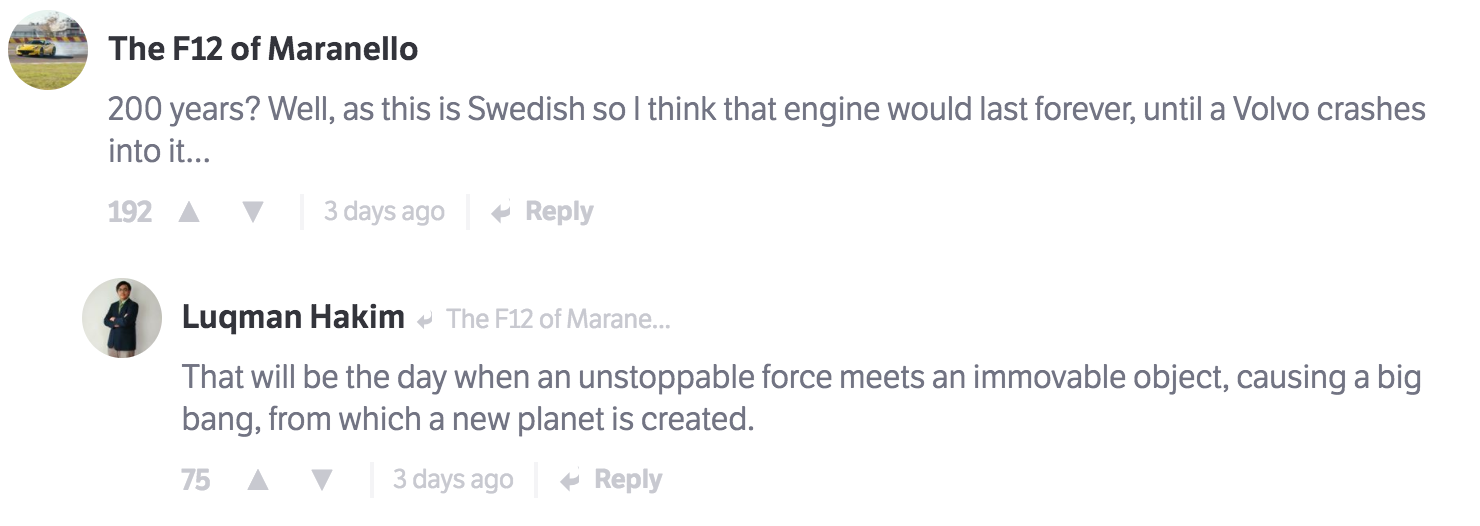Open The F12 of Maranello's car avatar

(48, 50)
